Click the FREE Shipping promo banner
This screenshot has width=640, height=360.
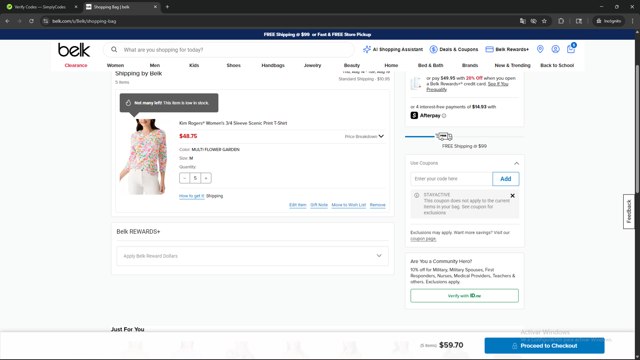click(x=317, y=34)
